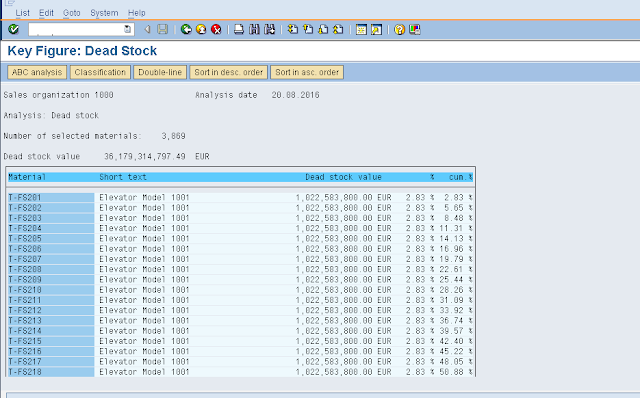Click the yellow Exit icon
The width and height of the screenshot is (640, 398).
point(201,29)
